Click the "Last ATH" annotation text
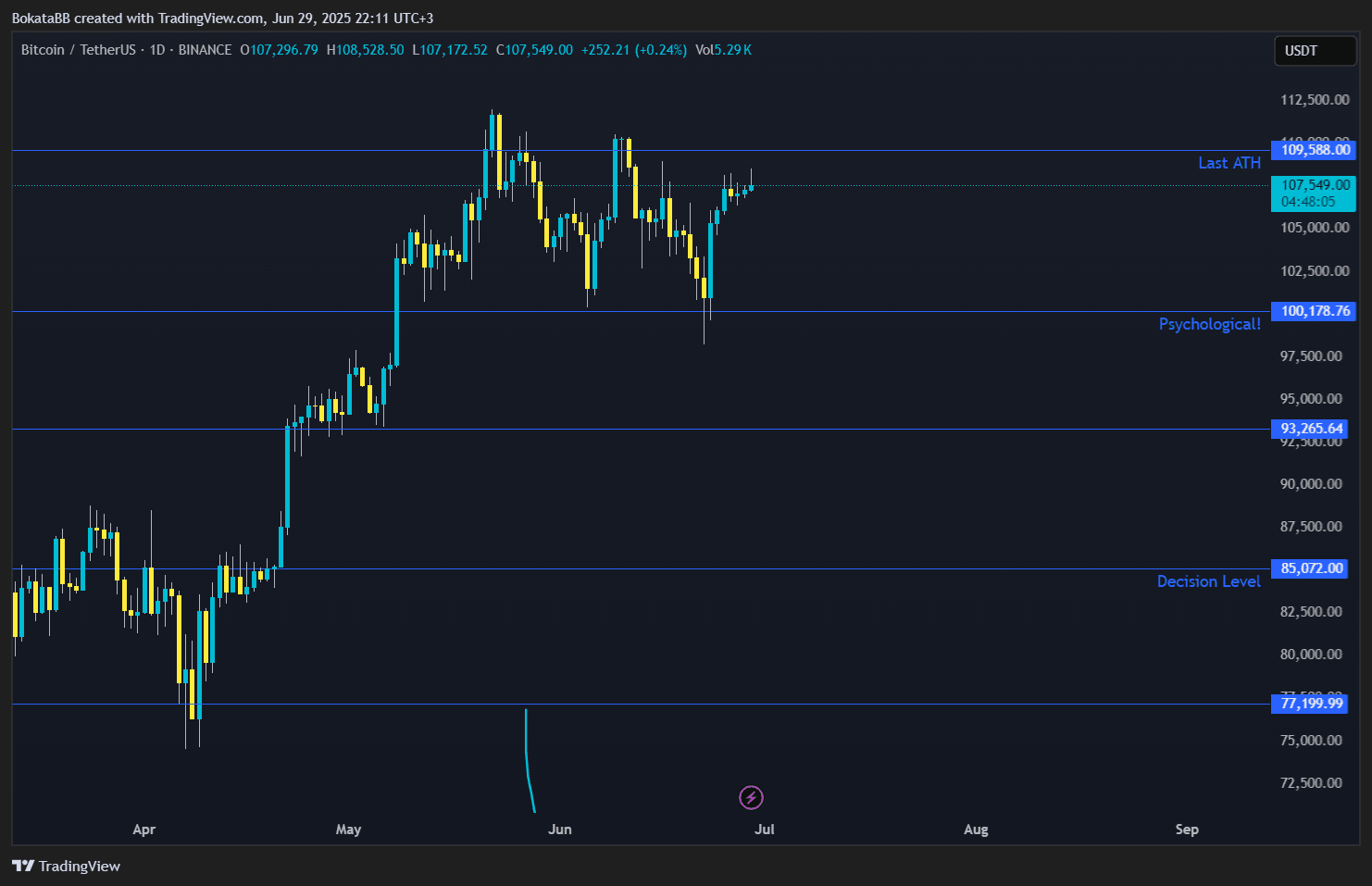Viewport: 1372px width, 886px height. (x=1229, y=163)
